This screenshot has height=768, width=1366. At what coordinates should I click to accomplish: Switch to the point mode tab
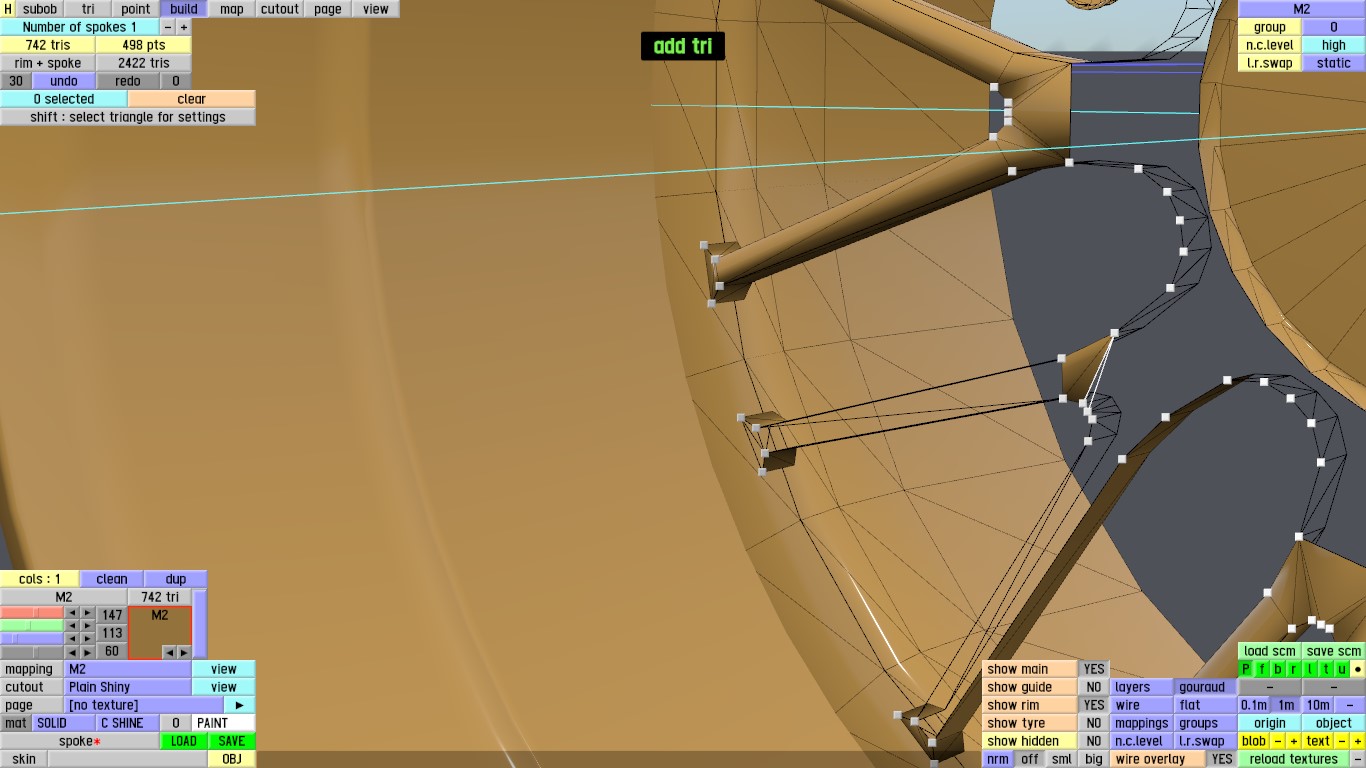click(x=136, y=9)
